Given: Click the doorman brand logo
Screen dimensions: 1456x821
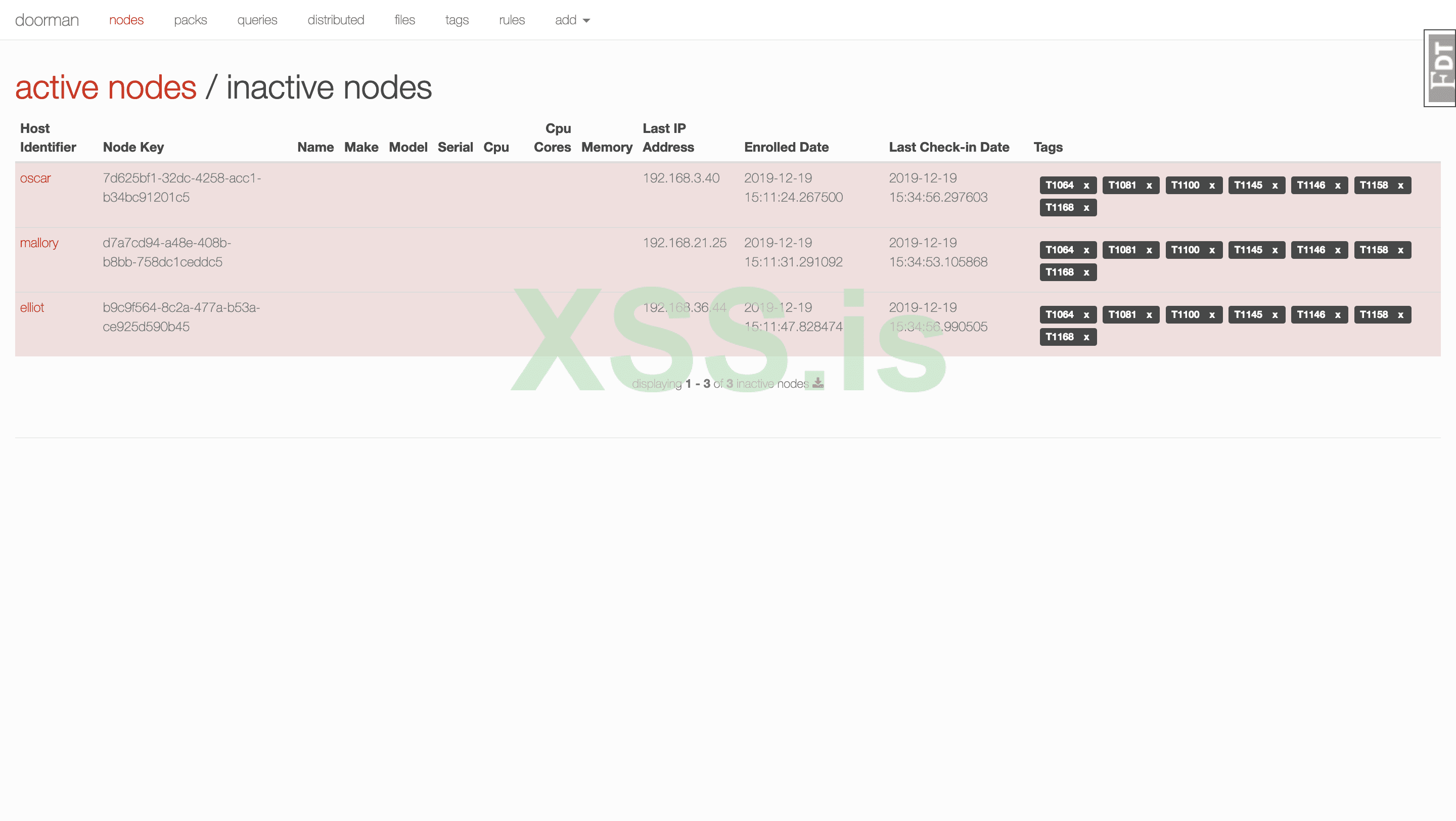Looking at the screenshot, I should pyautogui.click(x=47, y=20).
